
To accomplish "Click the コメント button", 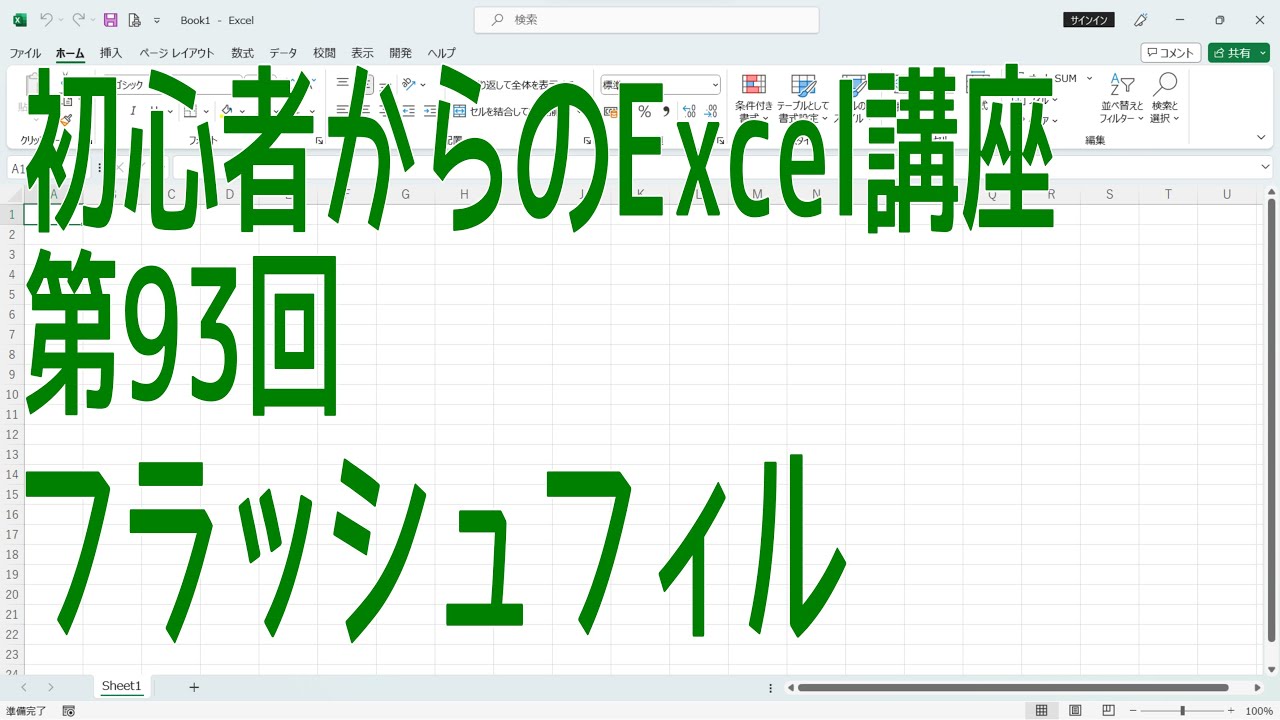I will [x=1170, y=53].
